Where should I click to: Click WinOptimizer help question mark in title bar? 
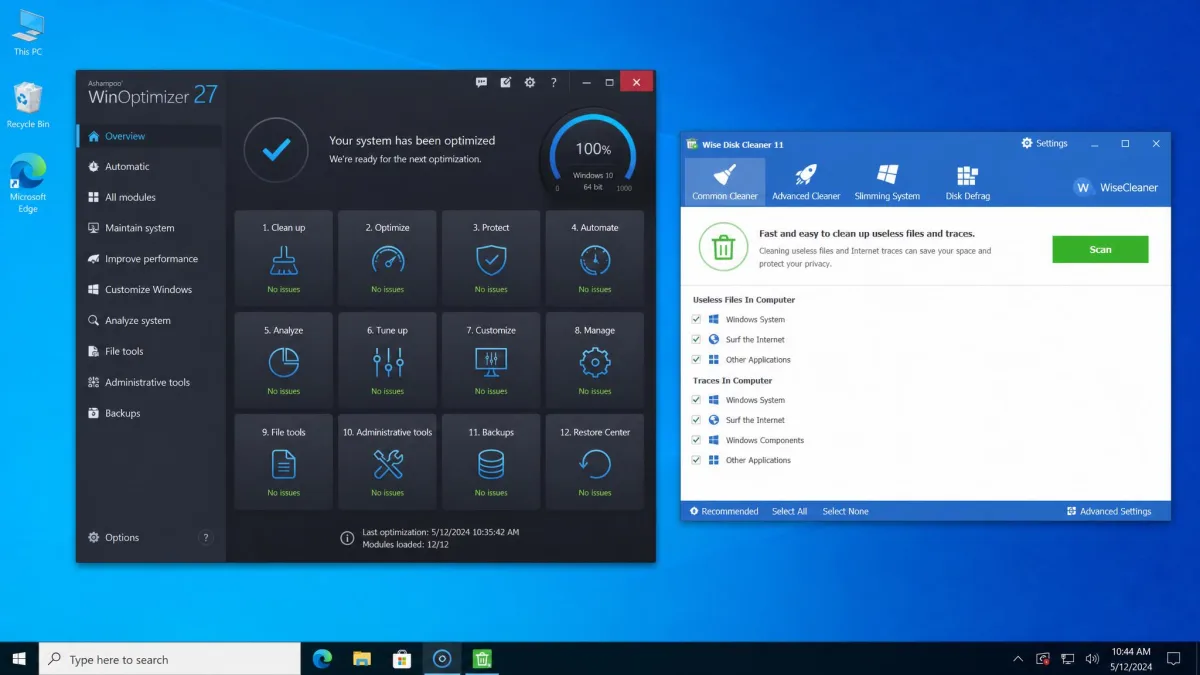(x=554, y=83)
